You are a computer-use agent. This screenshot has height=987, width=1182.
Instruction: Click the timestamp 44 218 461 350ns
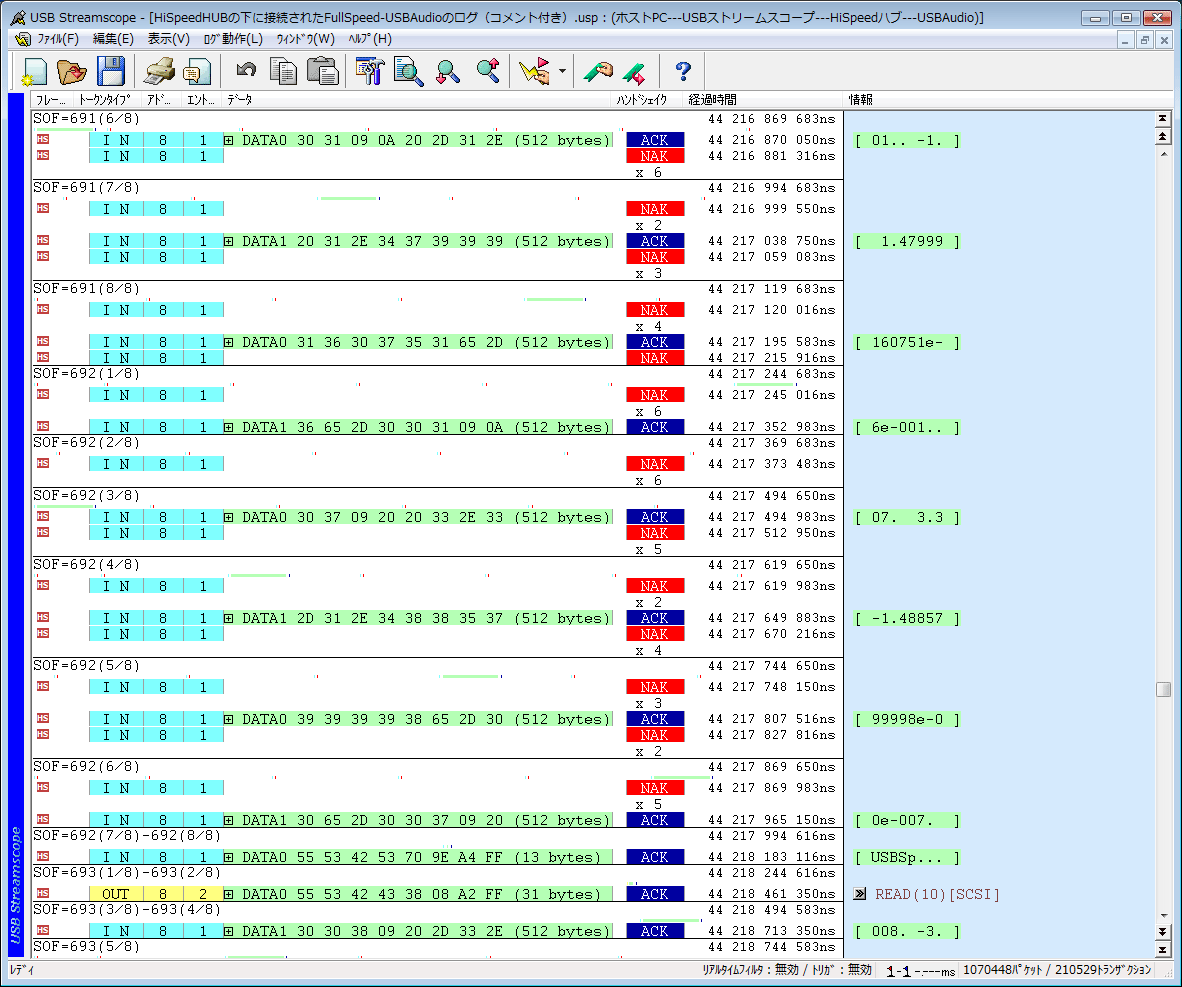pyautogui.click(x=772, y=894)
